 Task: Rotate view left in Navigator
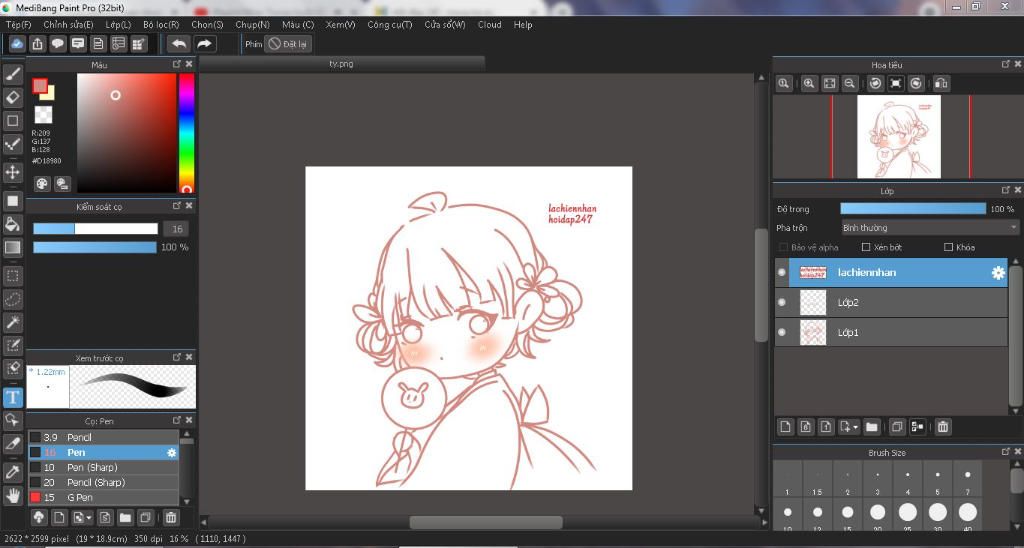click(876, 84)
